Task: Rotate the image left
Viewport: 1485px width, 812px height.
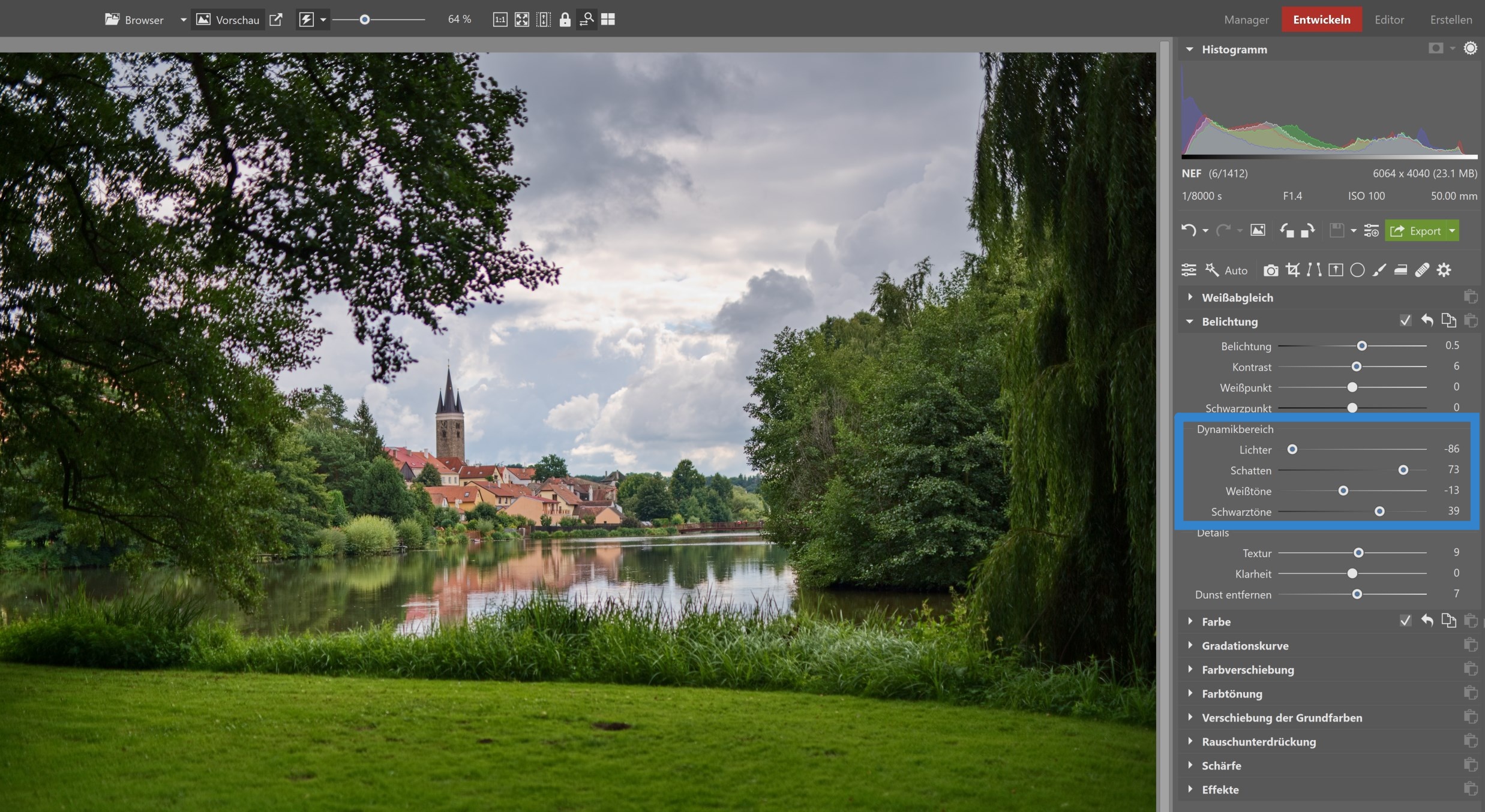Action: (1286, 231)
